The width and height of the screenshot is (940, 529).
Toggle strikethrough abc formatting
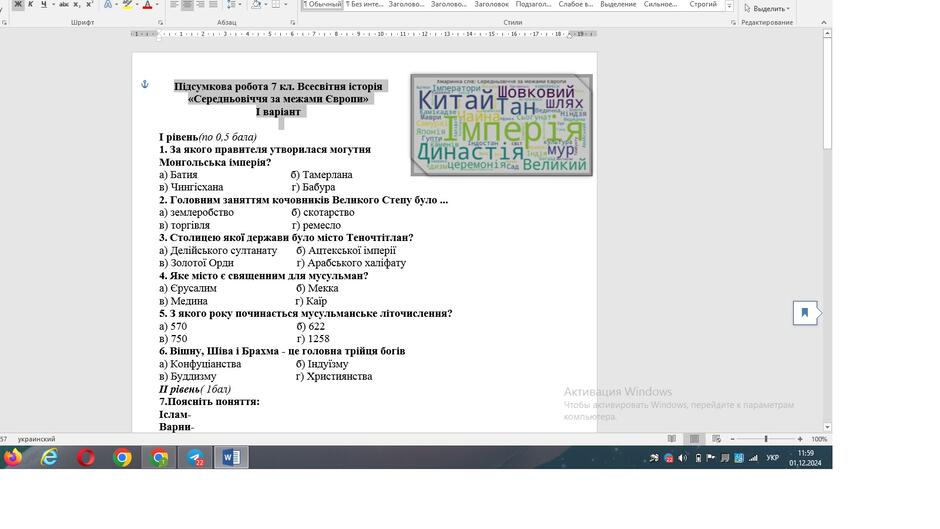point(64,4)
